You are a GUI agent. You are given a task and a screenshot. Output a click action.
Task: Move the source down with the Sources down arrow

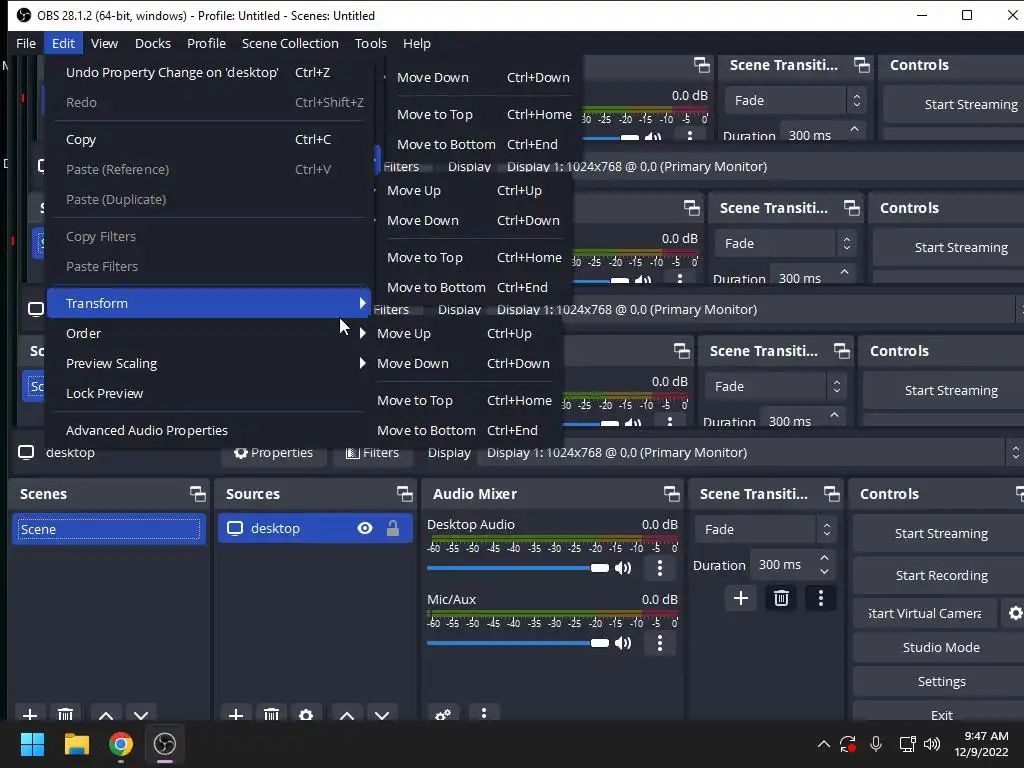tap(382, 714)
